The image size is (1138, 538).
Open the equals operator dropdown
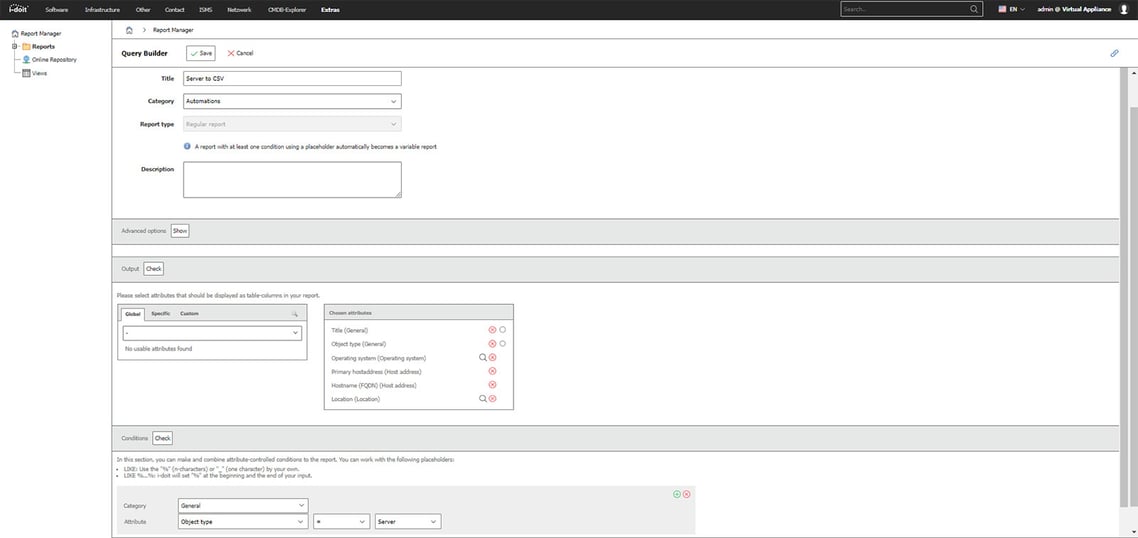pos(342,521)
